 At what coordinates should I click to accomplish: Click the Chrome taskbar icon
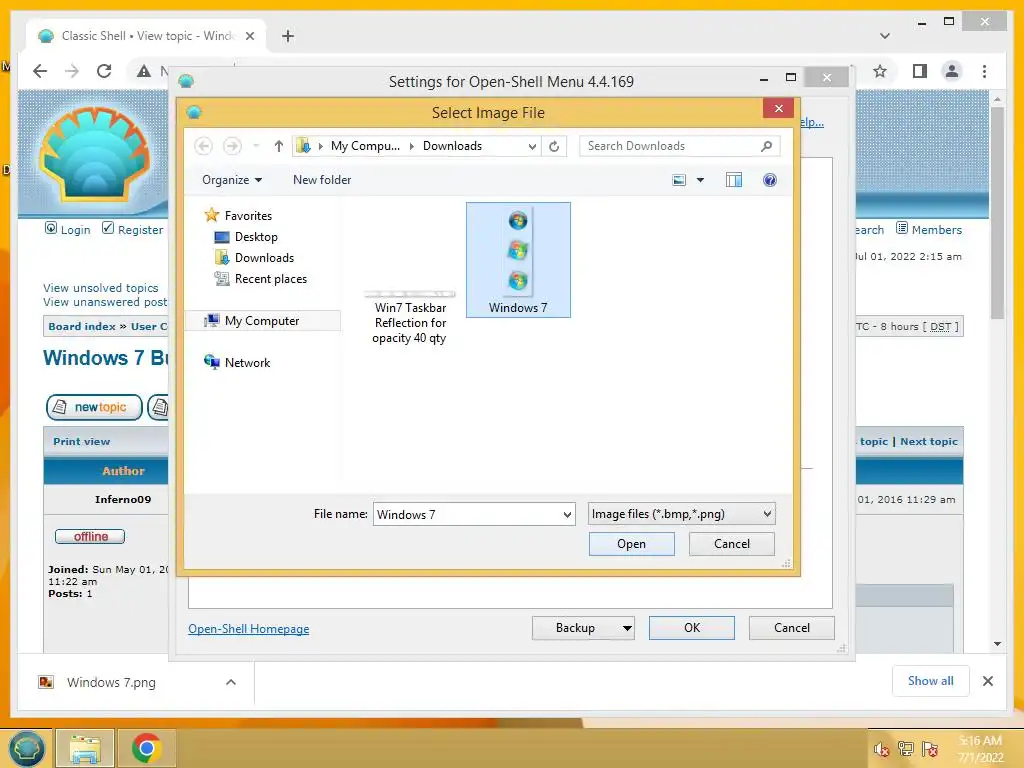146,748
